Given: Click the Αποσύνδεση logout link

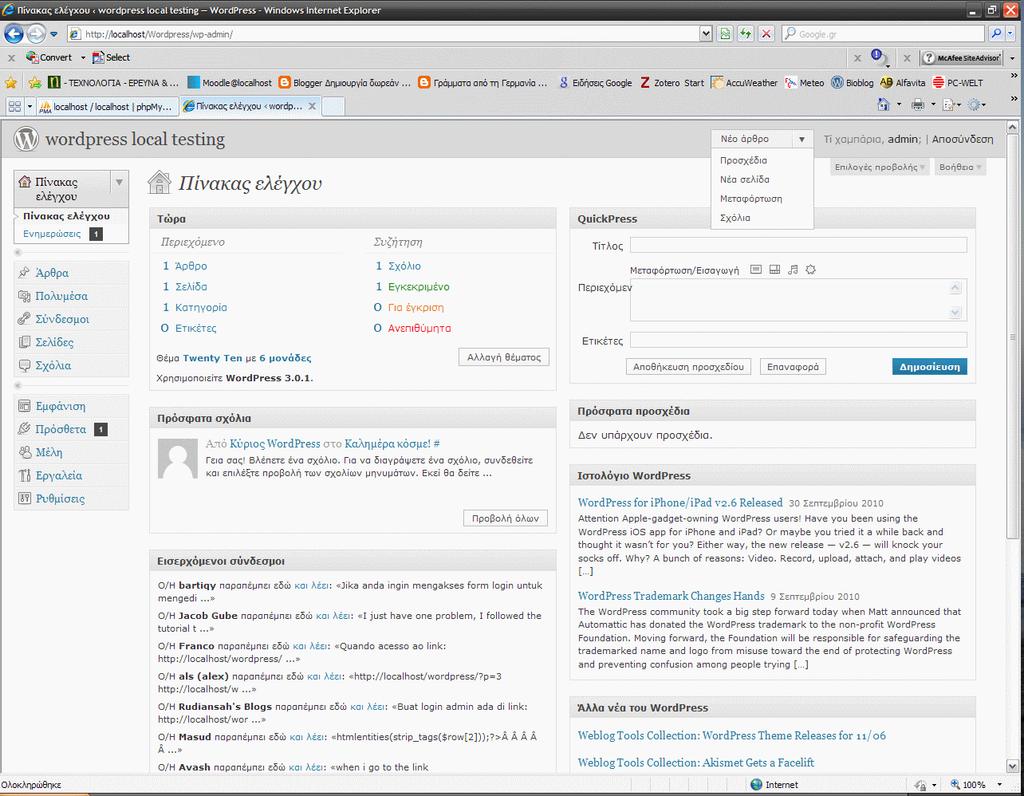Looking at the screenshot, I should [x=962, y=139].
